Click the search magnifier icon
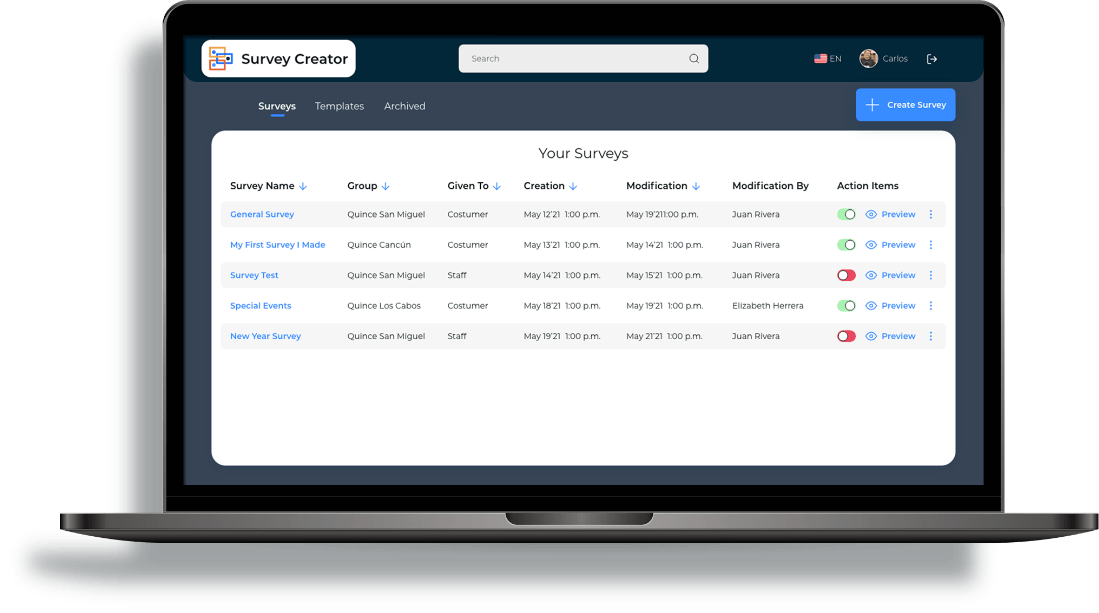The image size is (1099, 613). coord(694,58)
